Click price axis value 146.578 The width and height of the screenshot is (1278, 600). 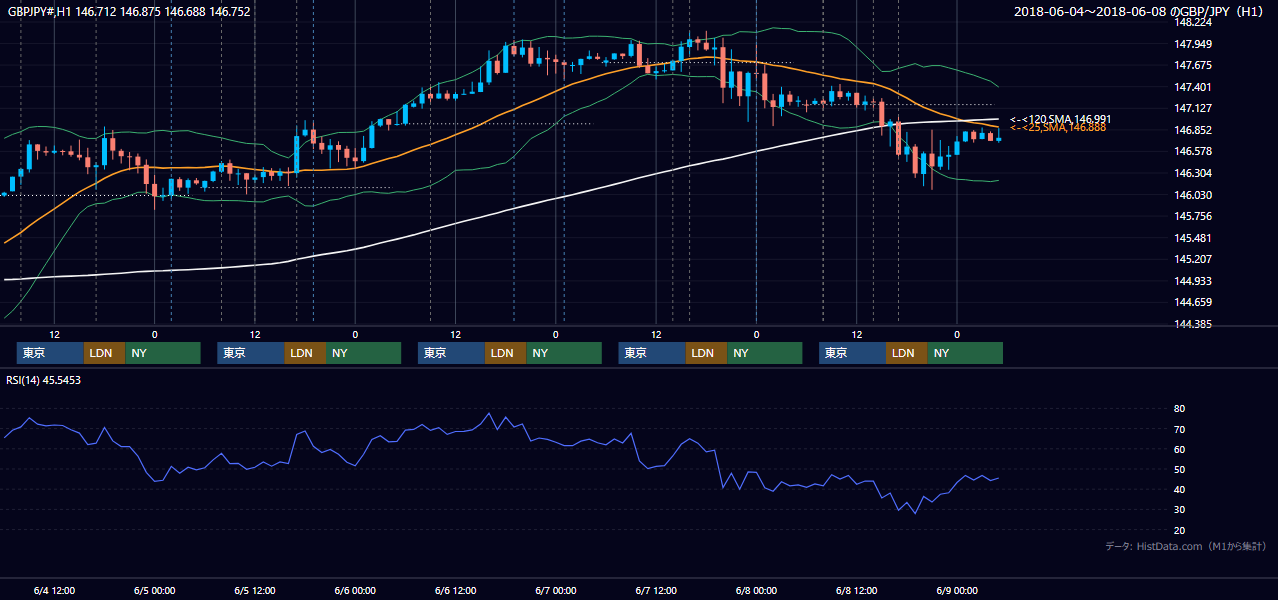coord(1193,152)
